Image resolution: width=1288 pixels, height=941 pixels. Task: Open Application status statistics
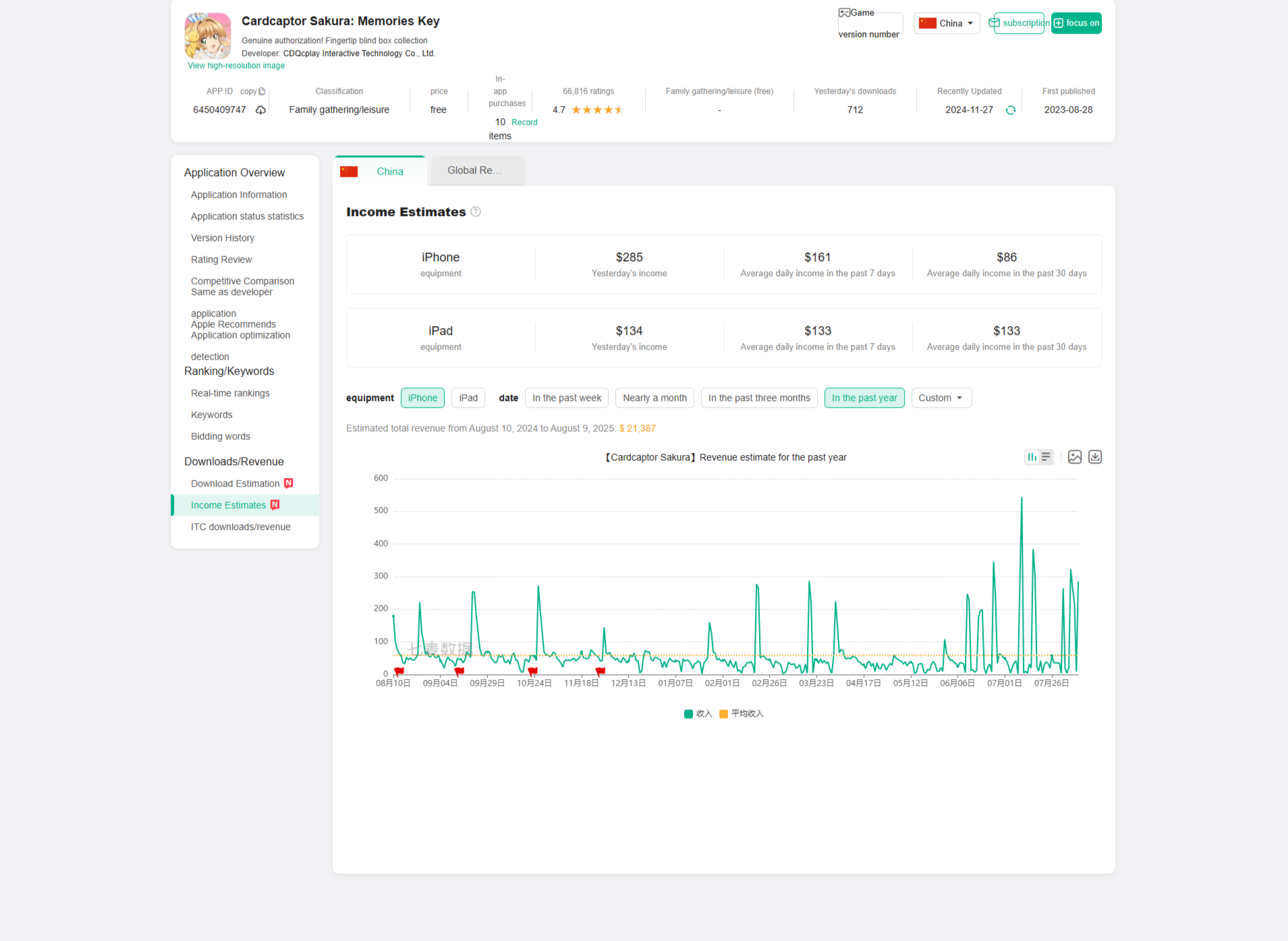[247, 217]
